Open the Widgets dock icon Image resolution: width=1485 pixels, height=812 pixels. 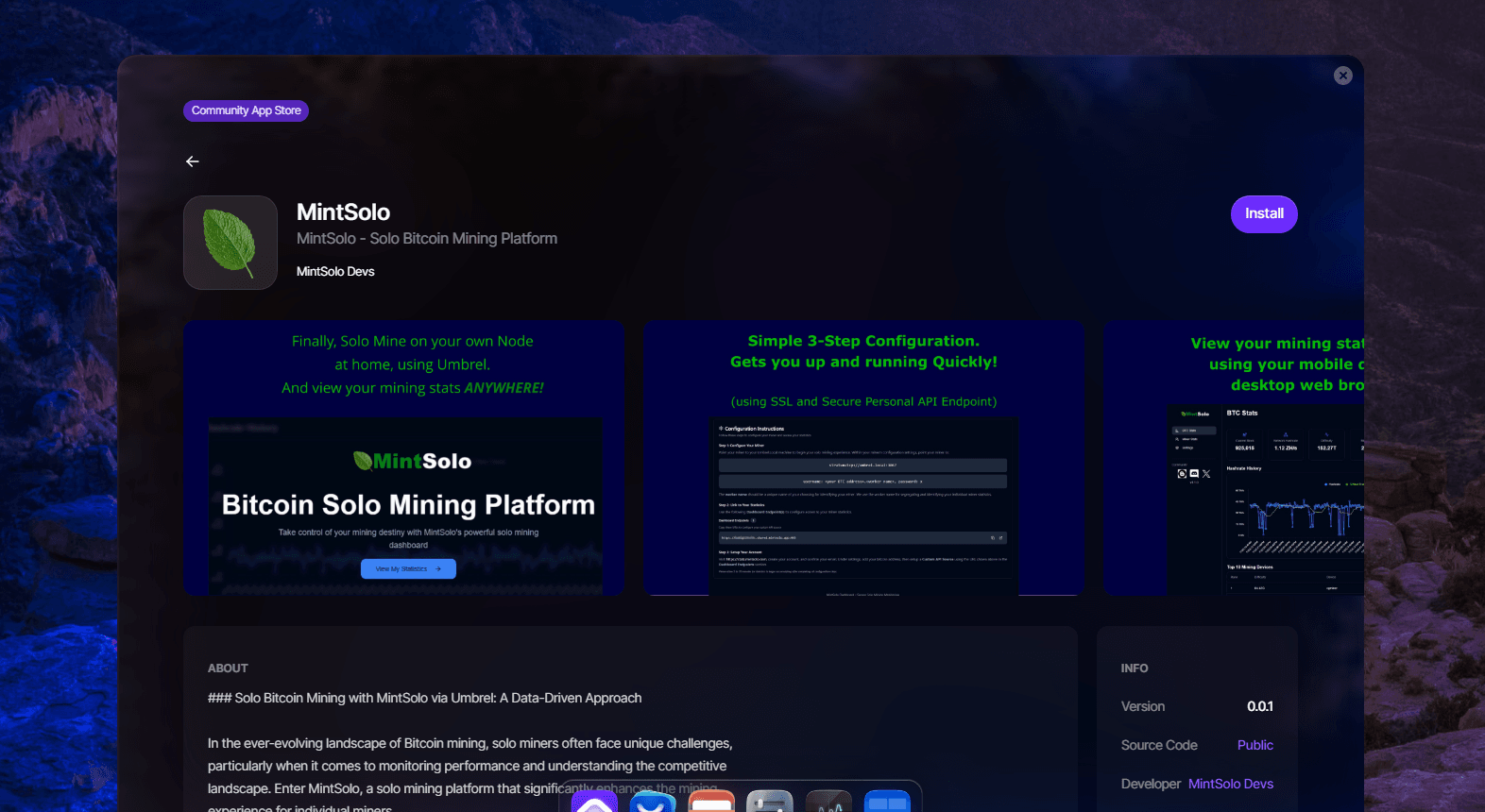[x=887, y=803]
